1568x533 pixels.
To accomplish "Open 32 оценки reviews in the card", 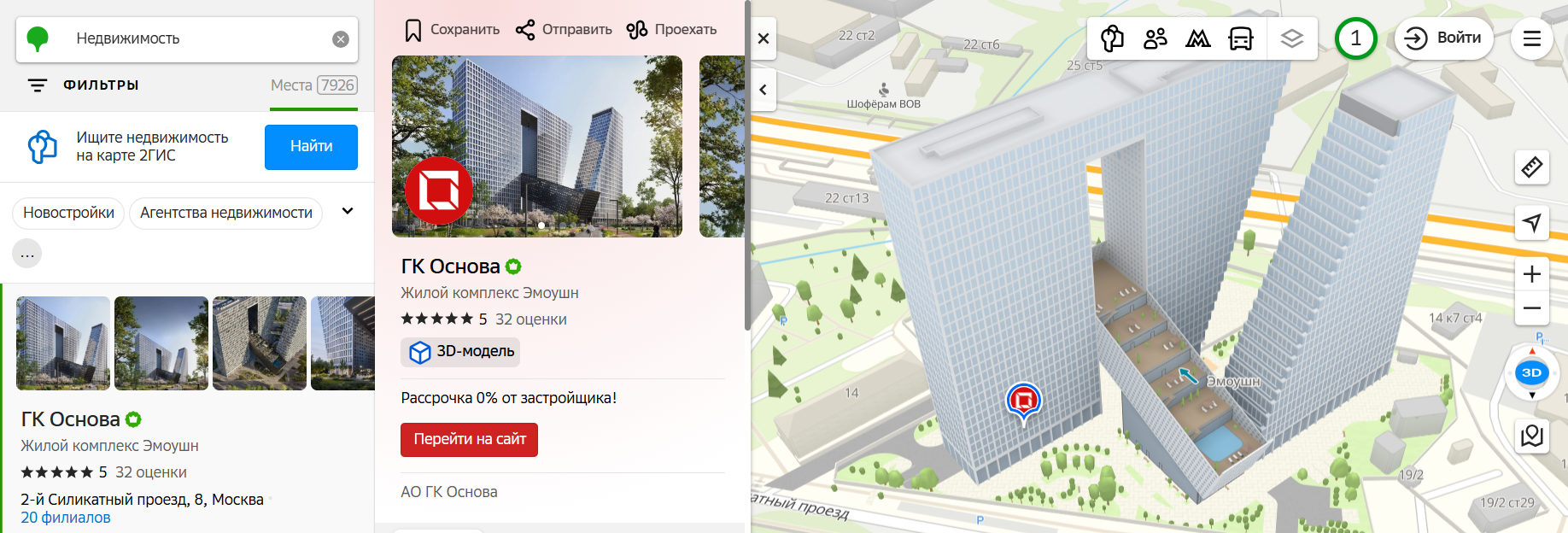I will [x=531, y=319].
